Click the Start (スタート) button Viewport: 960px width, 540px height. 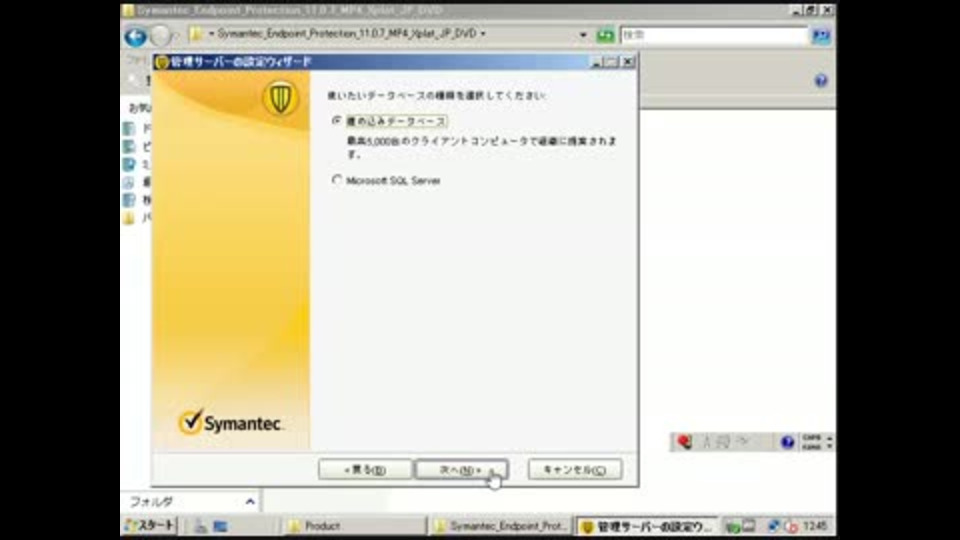coord(150,525)
